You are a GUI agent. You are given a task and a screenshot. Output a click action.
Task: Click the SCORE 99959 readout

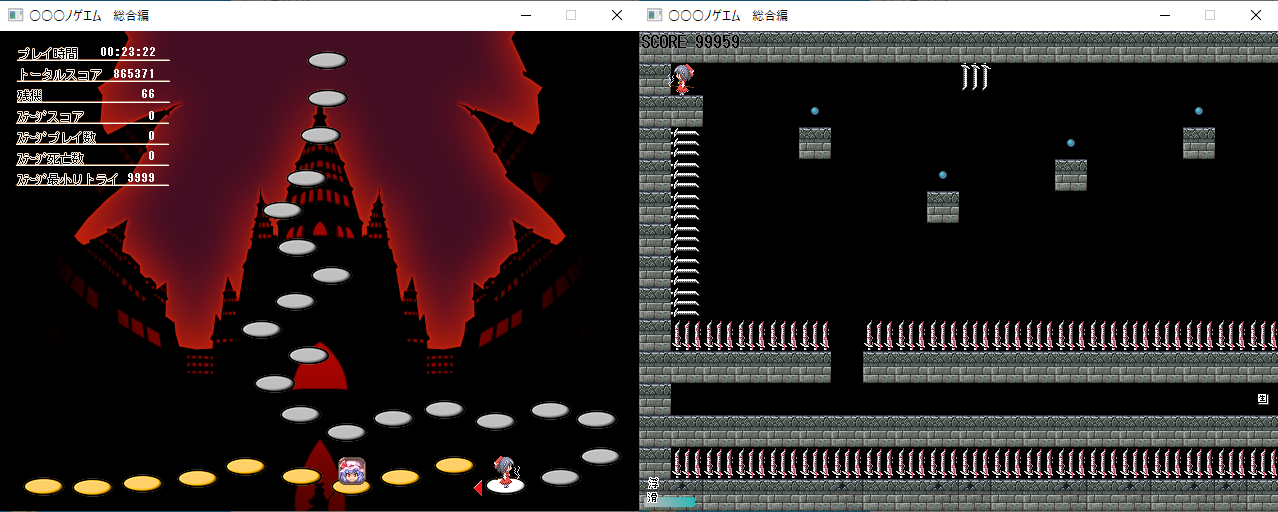pos(691,42)
